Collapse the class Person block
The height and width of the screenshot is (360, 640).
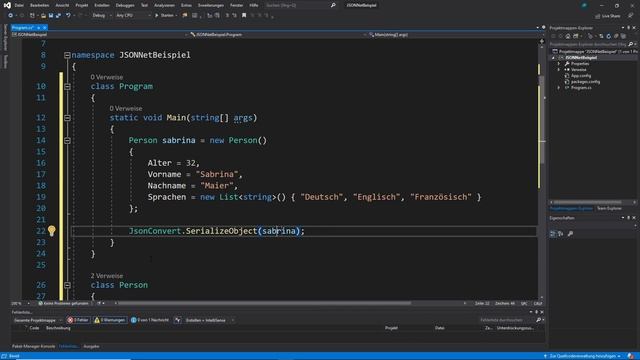click(67, 285)
